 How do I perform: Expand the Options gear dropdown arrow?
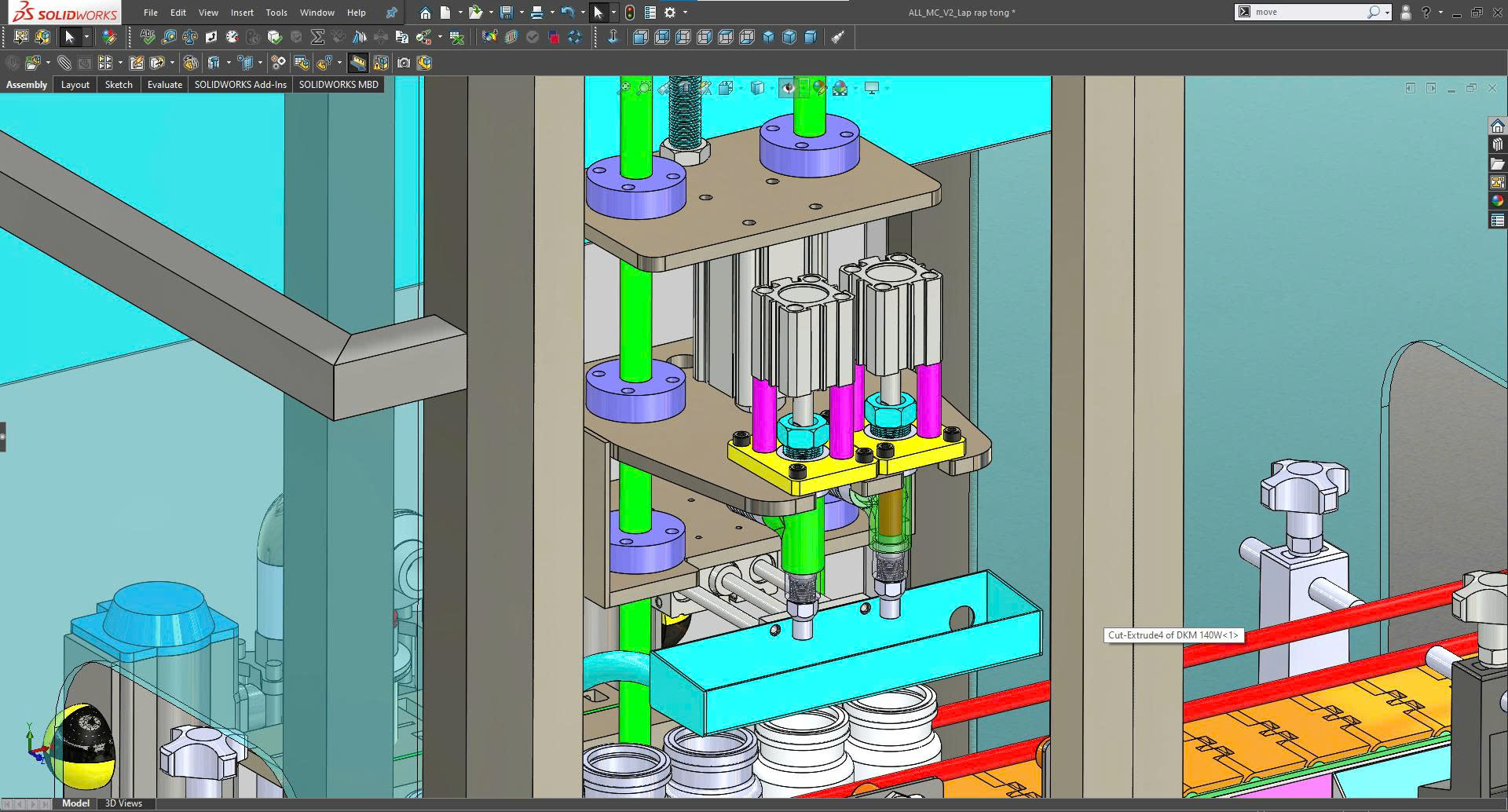pos(685,13)
